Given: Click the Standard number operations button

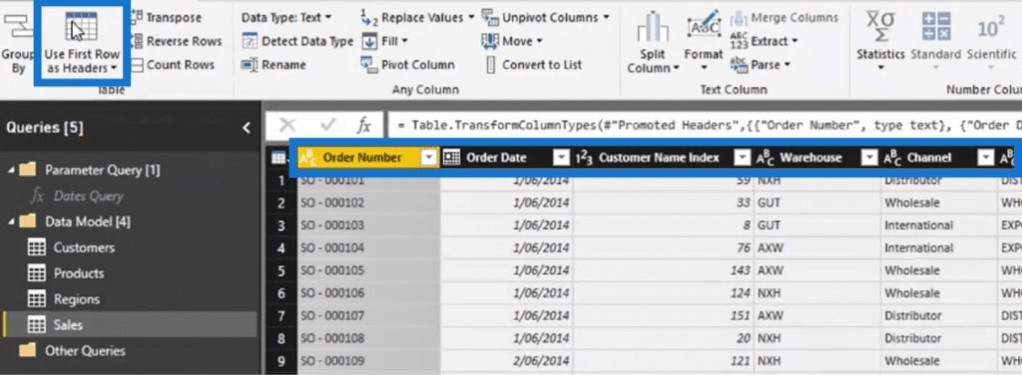Looking at the screenshot, I should coord(936,40).
